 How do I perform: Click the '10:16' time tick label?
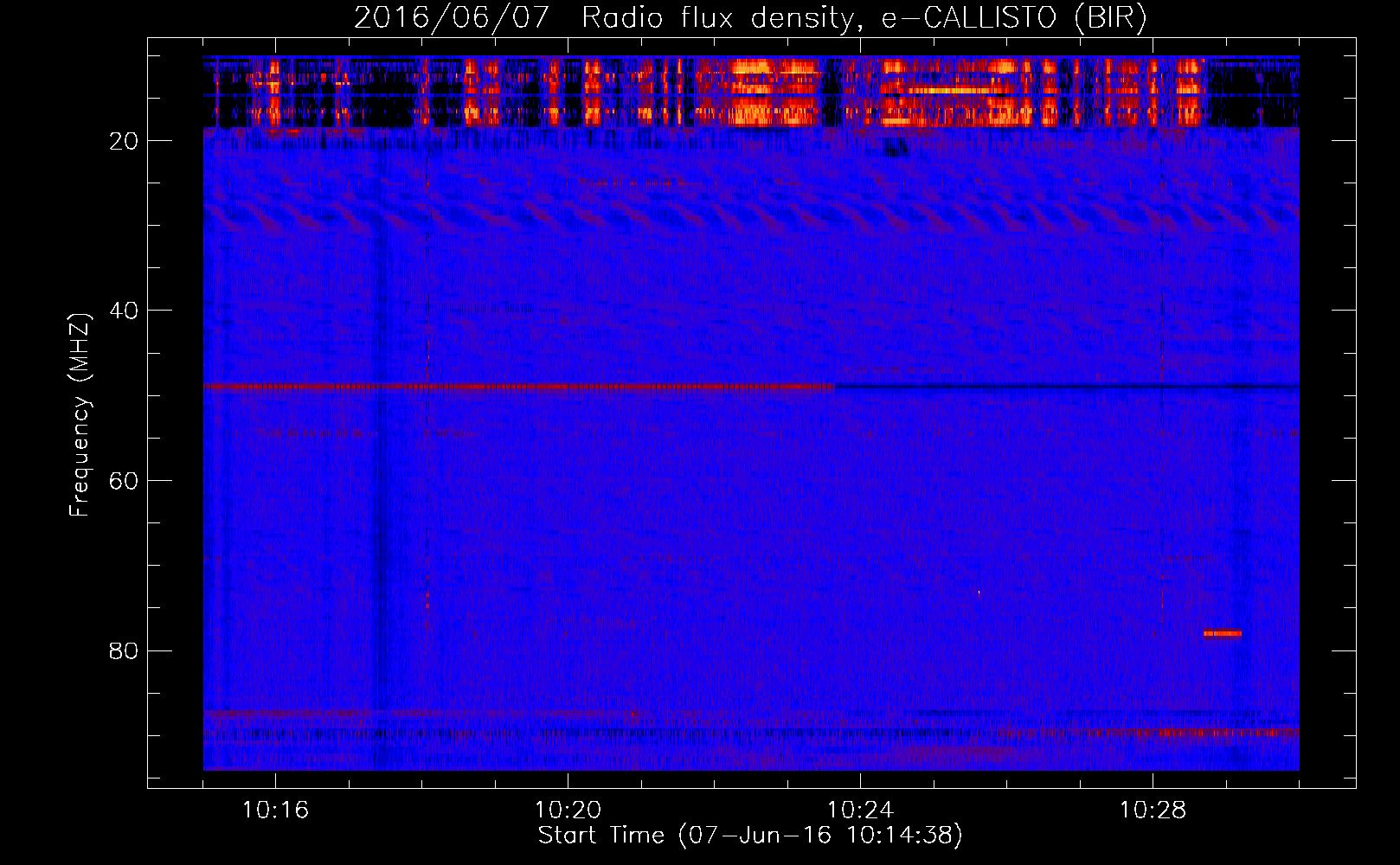(275, 811)
